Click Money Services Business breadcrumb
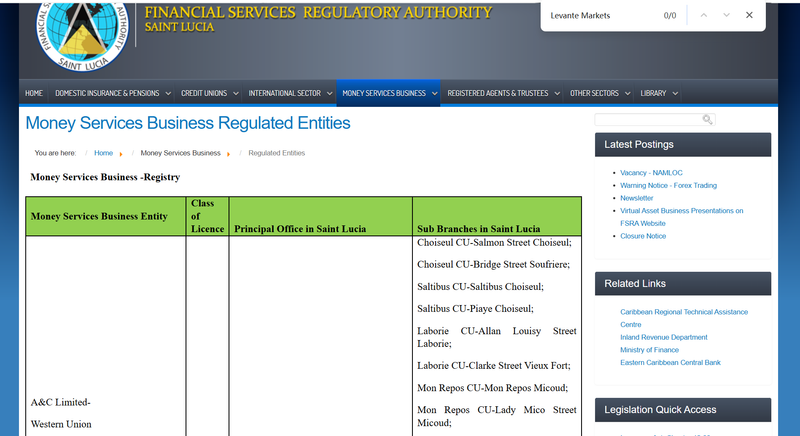Image resolution: width=800 pixels, height=436 pixels. pos(180,153)
